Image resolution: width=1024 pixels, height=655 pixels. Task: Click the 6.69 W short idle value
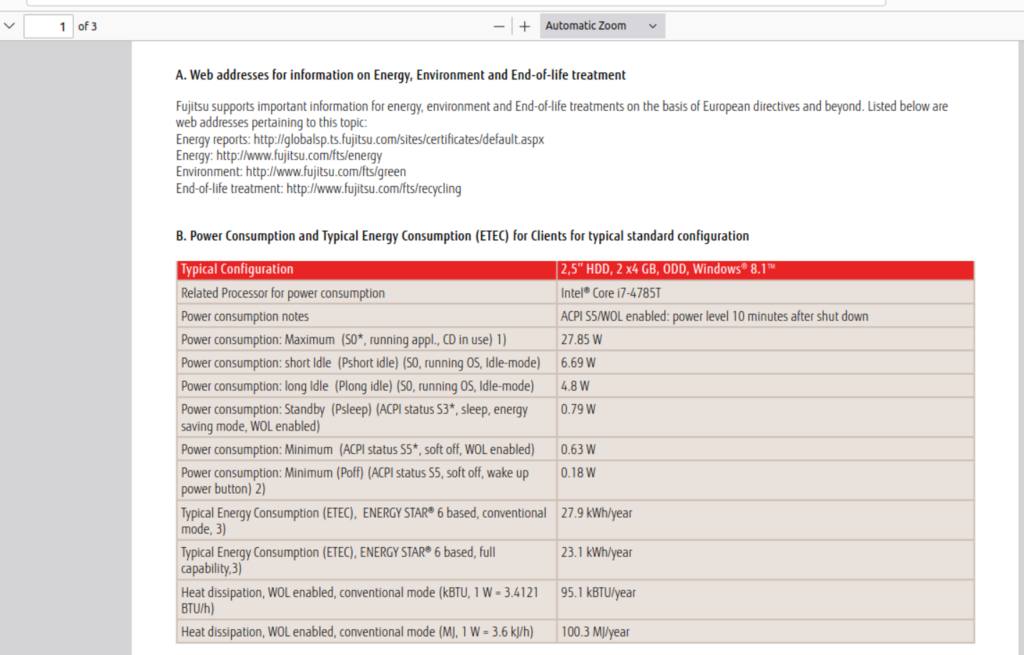(x=579, y=363)
